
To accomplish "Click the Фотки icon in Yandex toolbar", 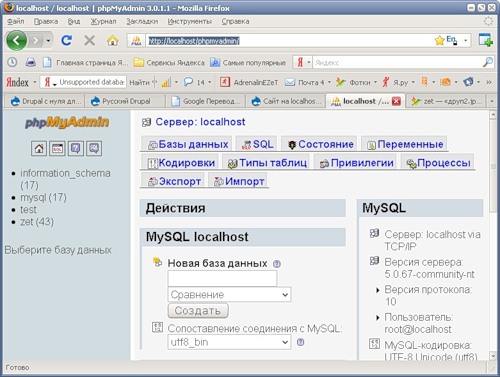I will click(340, 82).
